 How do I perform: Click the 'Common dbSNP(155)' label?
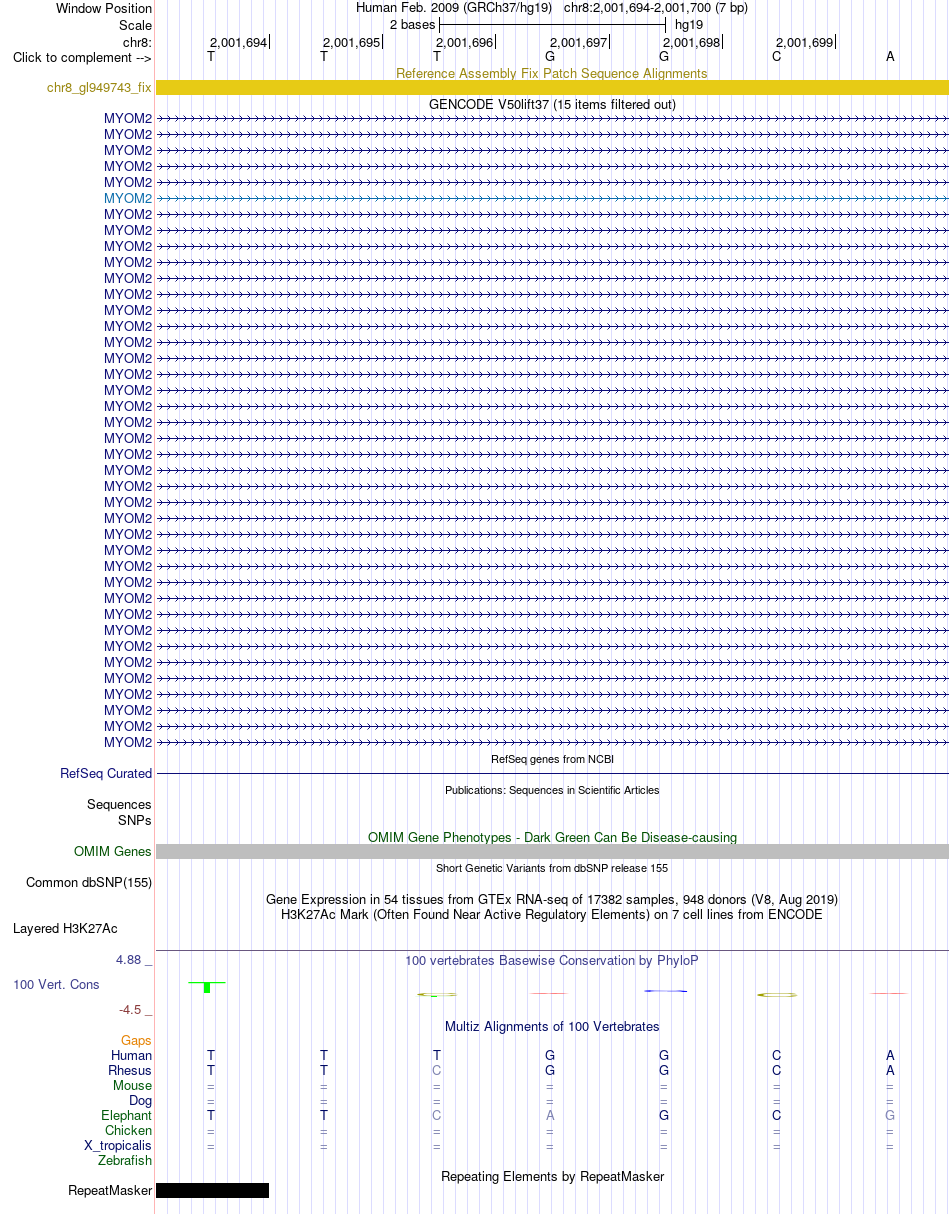pyautogui.click(x=89, y=883)
